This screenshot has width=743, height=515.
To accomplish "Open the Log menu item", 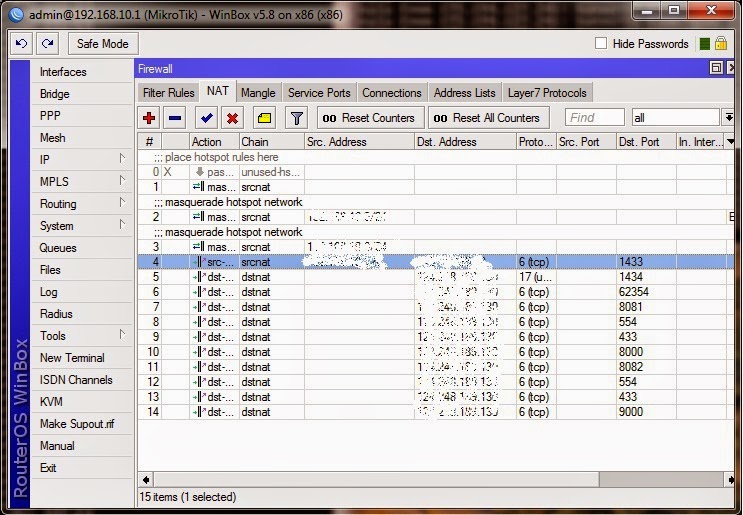I will point(82,292).
